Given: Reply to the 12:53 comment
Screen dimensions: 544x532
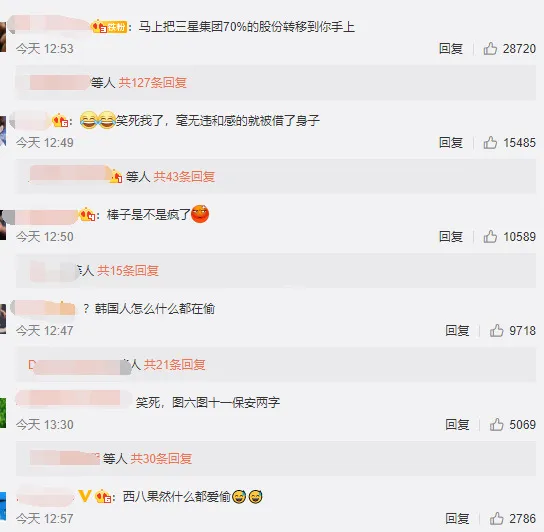Looking at the screenshot, I should click(451, 49).
